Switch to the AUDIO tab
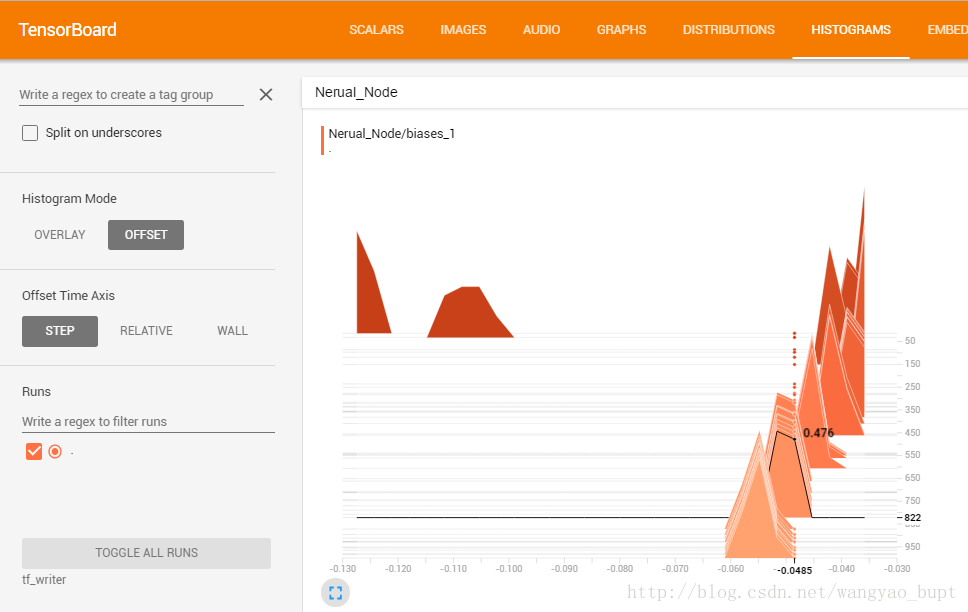The height and width of the screenshot is (612, 968). [x=541, y=30]
